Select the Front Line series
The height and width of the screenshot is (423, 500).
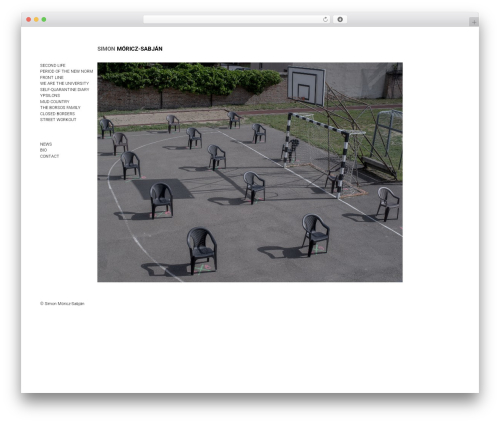pos(52,77)
